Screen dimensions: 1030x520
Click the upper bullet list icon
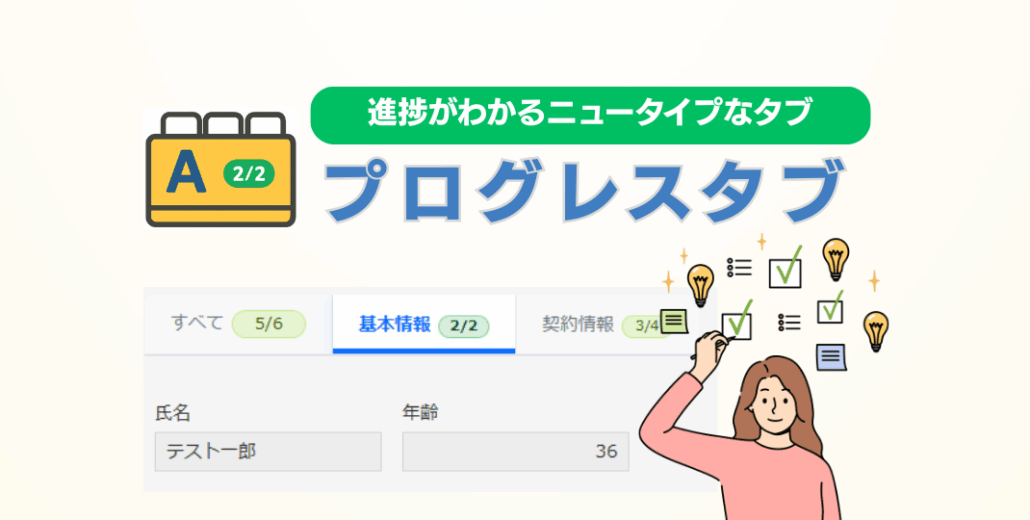739,267
